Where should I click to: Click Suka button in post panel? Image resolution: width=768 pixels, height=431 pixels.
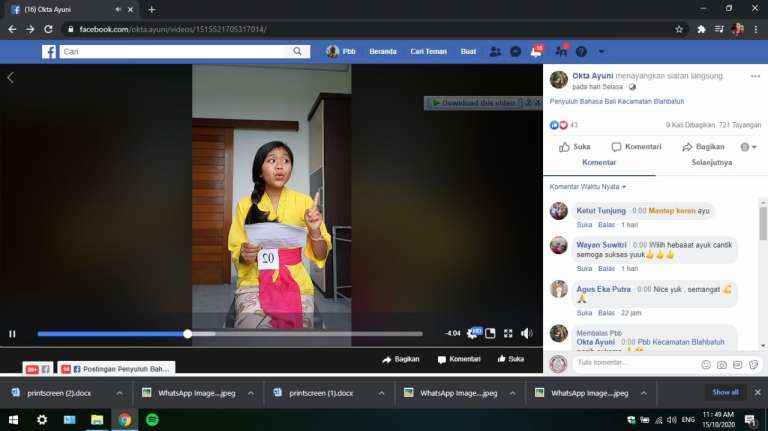[x=575, y=146]
